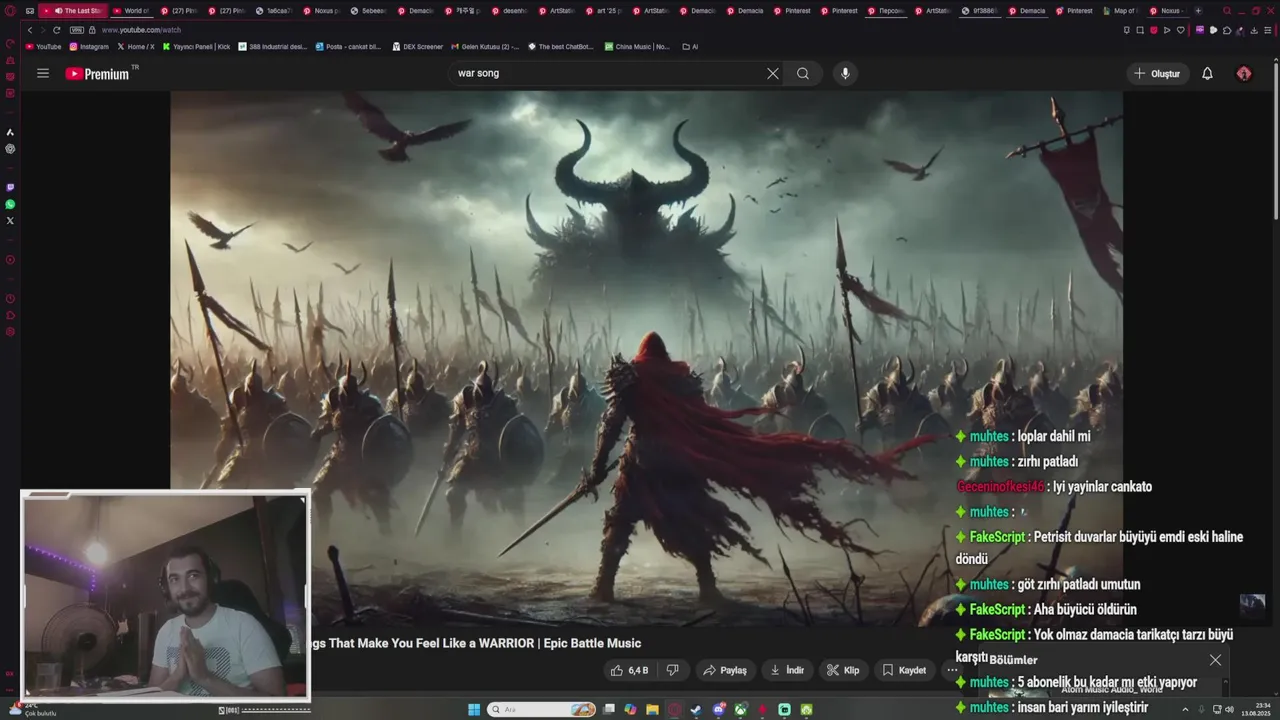This screenshot has height=720, width=1280.
Task: Open a new browser tab
Action: pos(1198,11)
